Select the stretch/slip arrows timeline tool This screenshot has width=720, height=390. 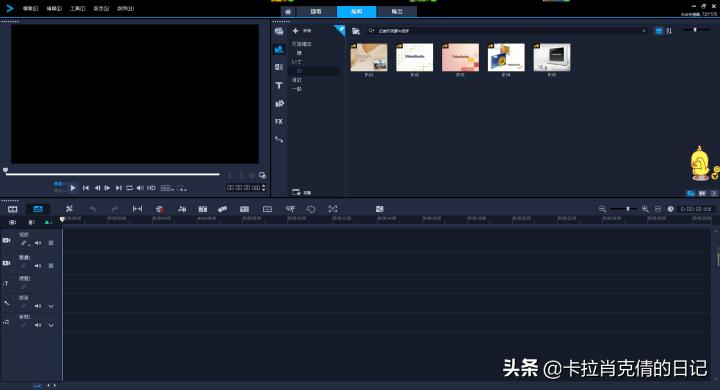[137, 209]
